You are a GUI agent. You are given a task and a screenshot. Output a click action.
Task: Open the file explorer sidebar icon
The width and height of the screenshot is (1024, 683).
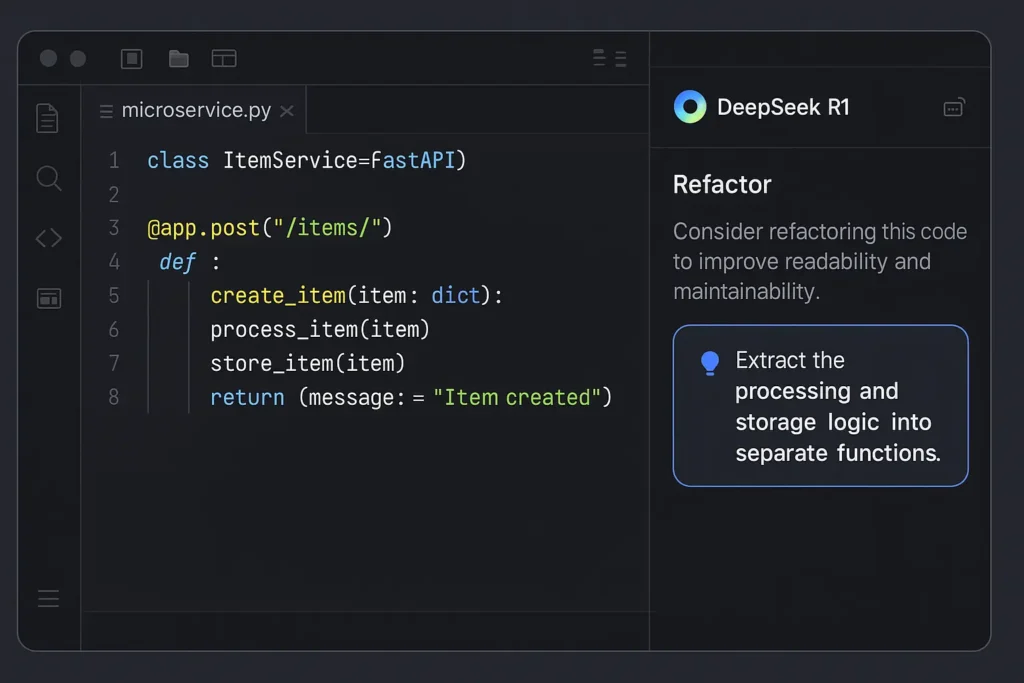pyautogui.click(x=47, y=118)
